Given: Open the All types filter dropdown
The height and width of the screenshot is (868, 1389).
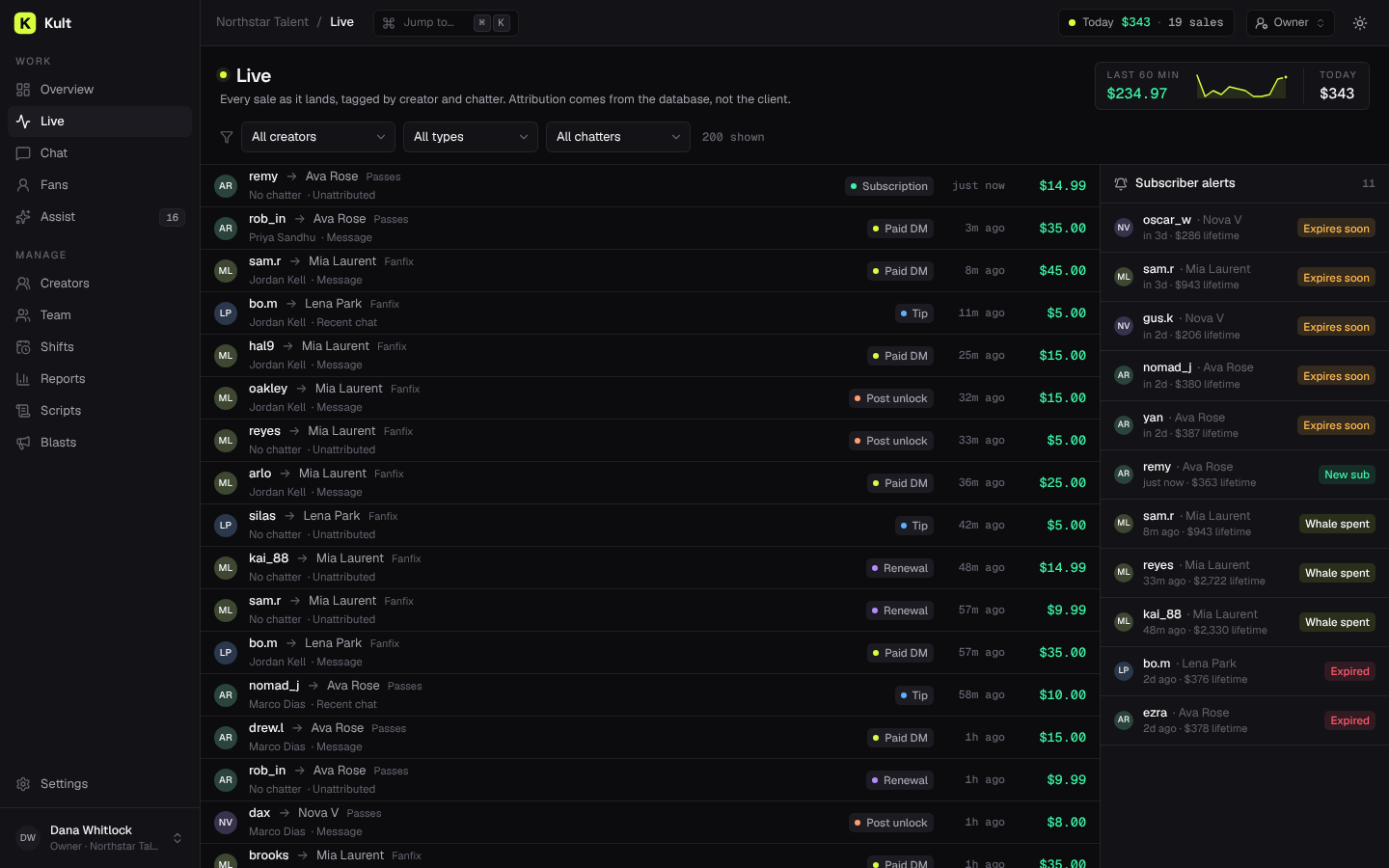Looking at the screenshot, I should (x=471, y=137).
